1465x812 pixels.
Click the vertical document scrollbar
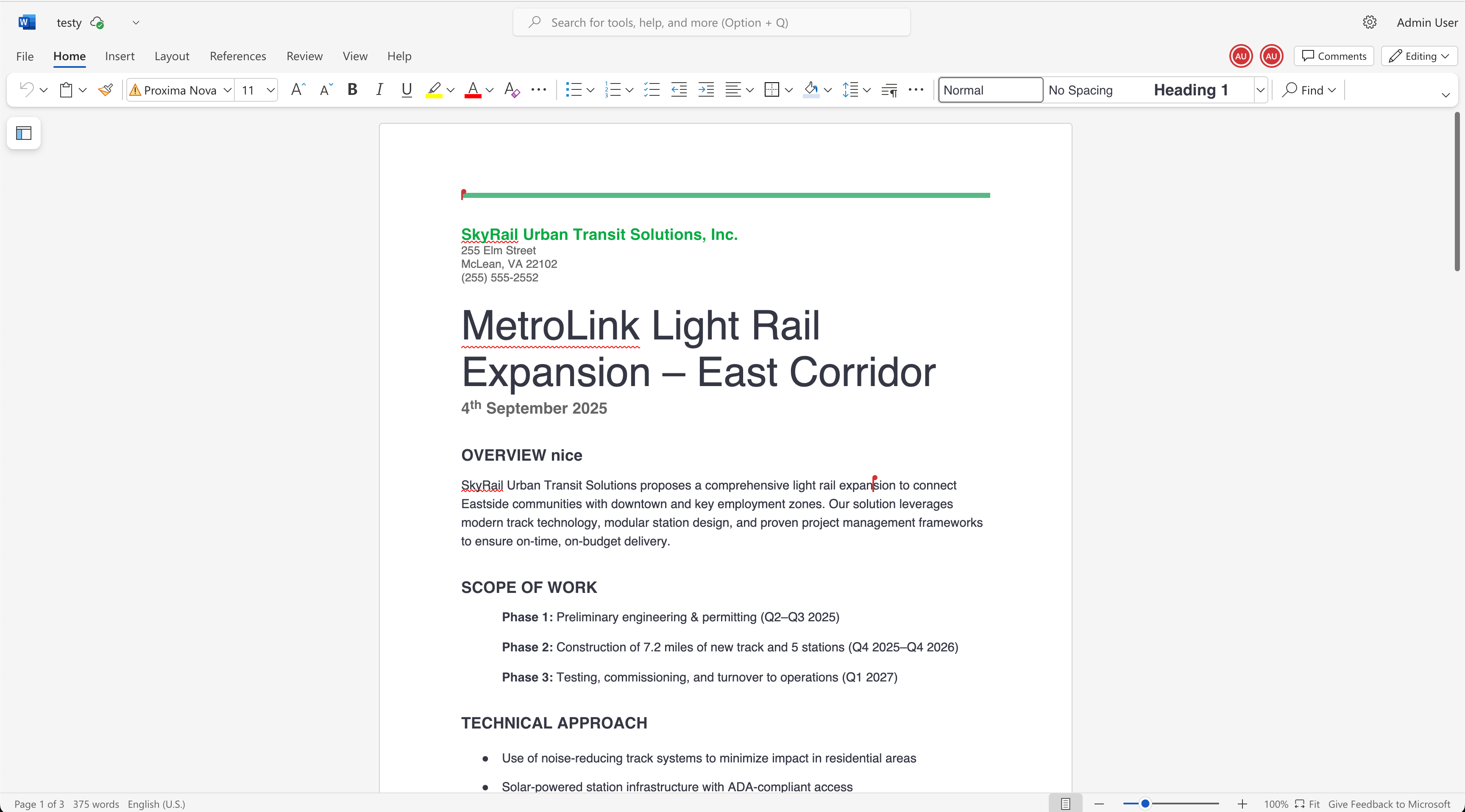1457,192
